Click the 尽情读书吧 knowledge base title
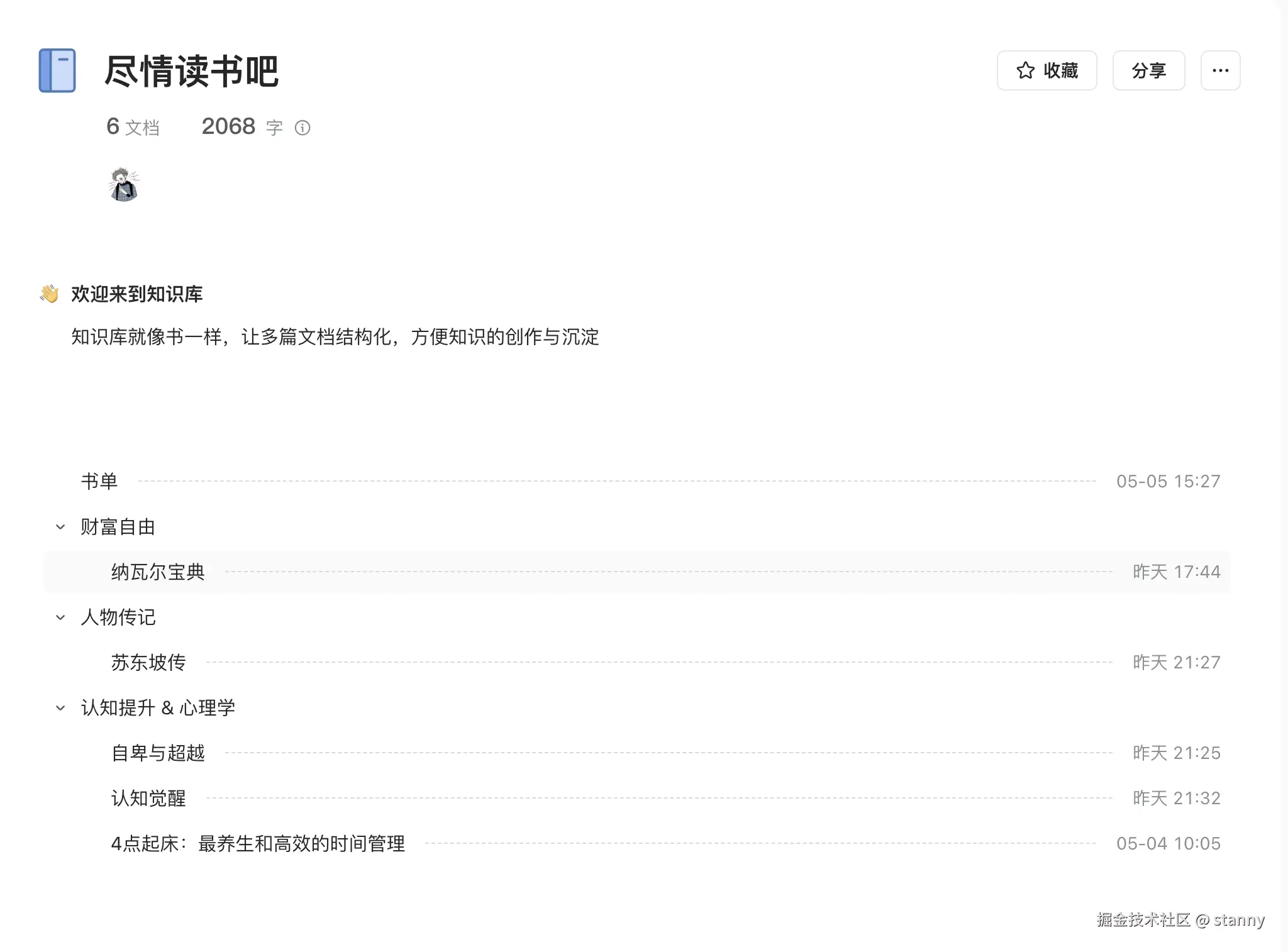The height and width of the screenshot is (952, 1288). click(191, 71)
